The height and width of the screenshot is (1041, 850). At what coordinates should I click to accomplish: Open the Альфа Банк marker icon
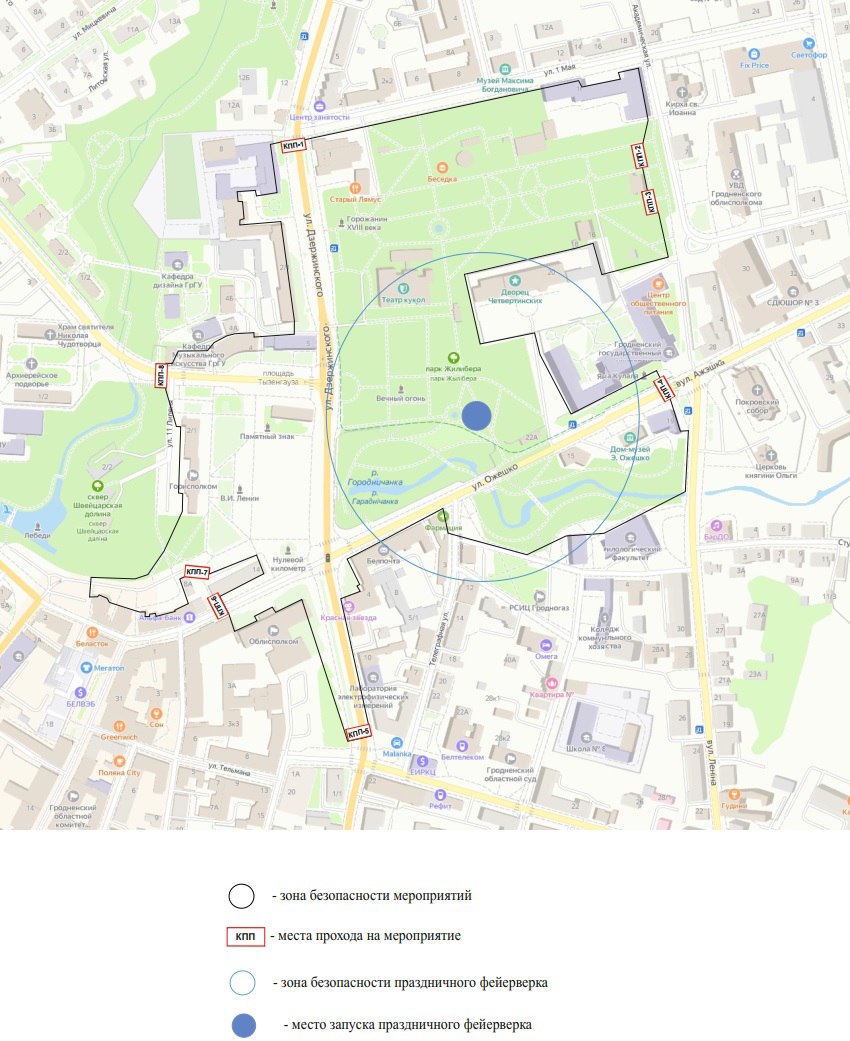(189, 616)
